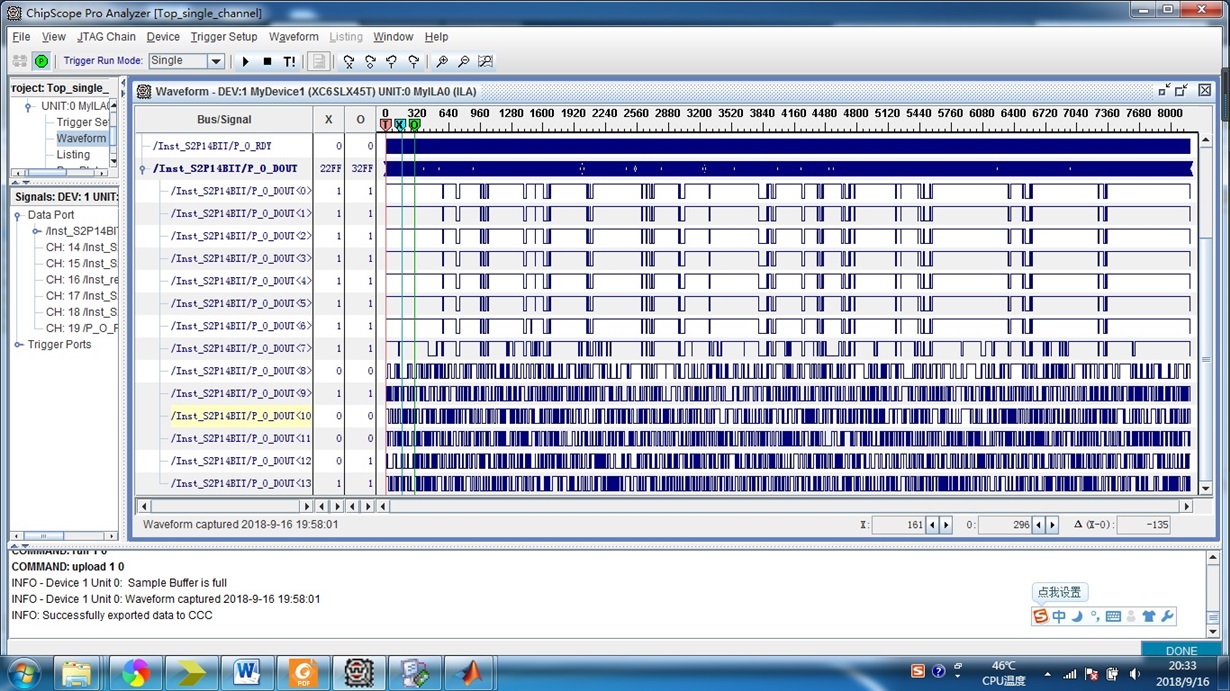Click the Go To Next Trigger icon

[413, 61]
